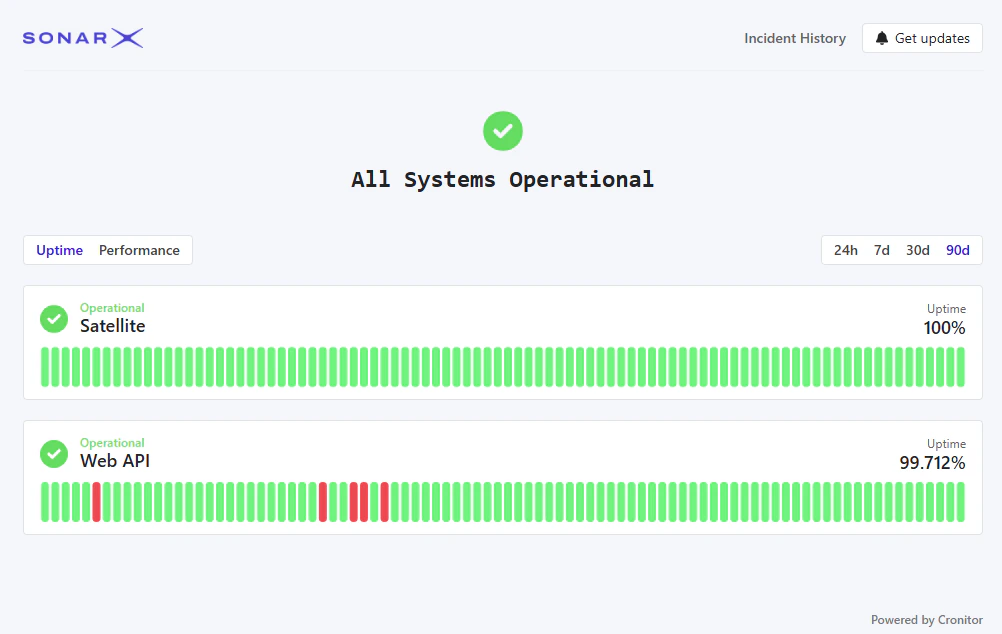Select the 90d time range
The image size is (1002, 634).
[958, 251]
